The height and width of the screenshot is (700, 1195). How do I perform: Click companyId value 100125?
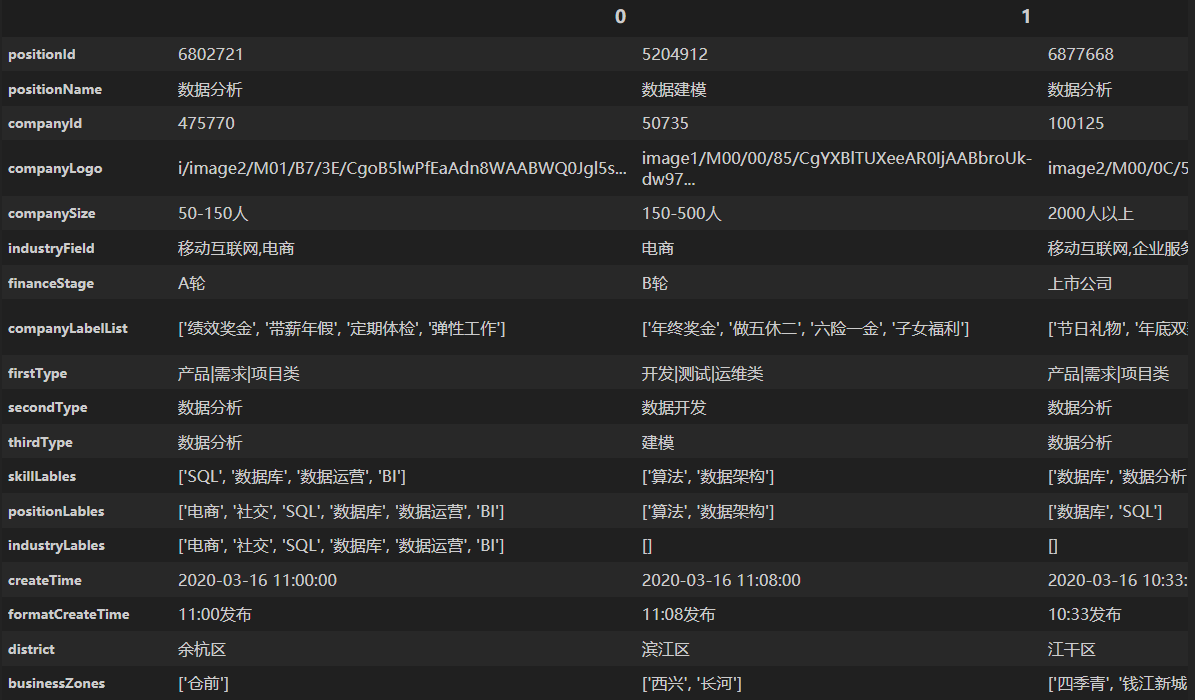tap(1075, 124)
